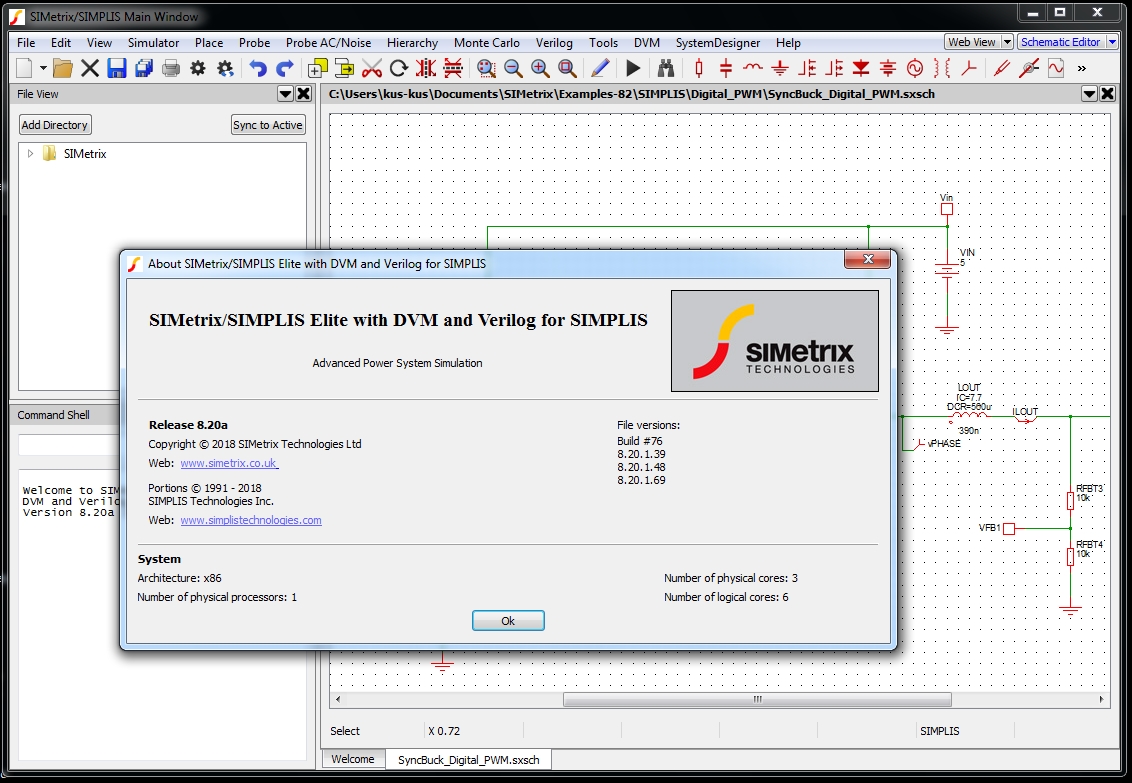Open the Simulator menu
This screenshot has width=1132, height=783.
point(153,43)
